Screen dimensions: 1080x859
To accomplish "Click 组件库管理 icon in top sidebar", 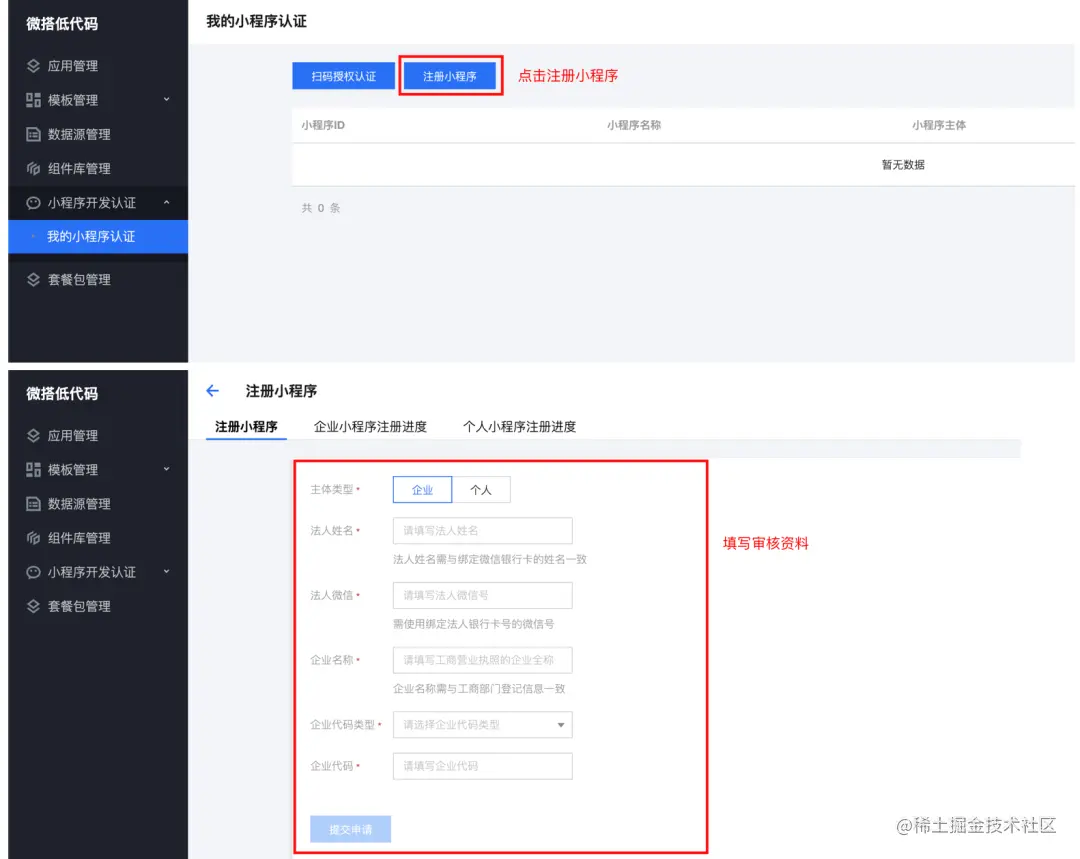I will coord(33,168).
